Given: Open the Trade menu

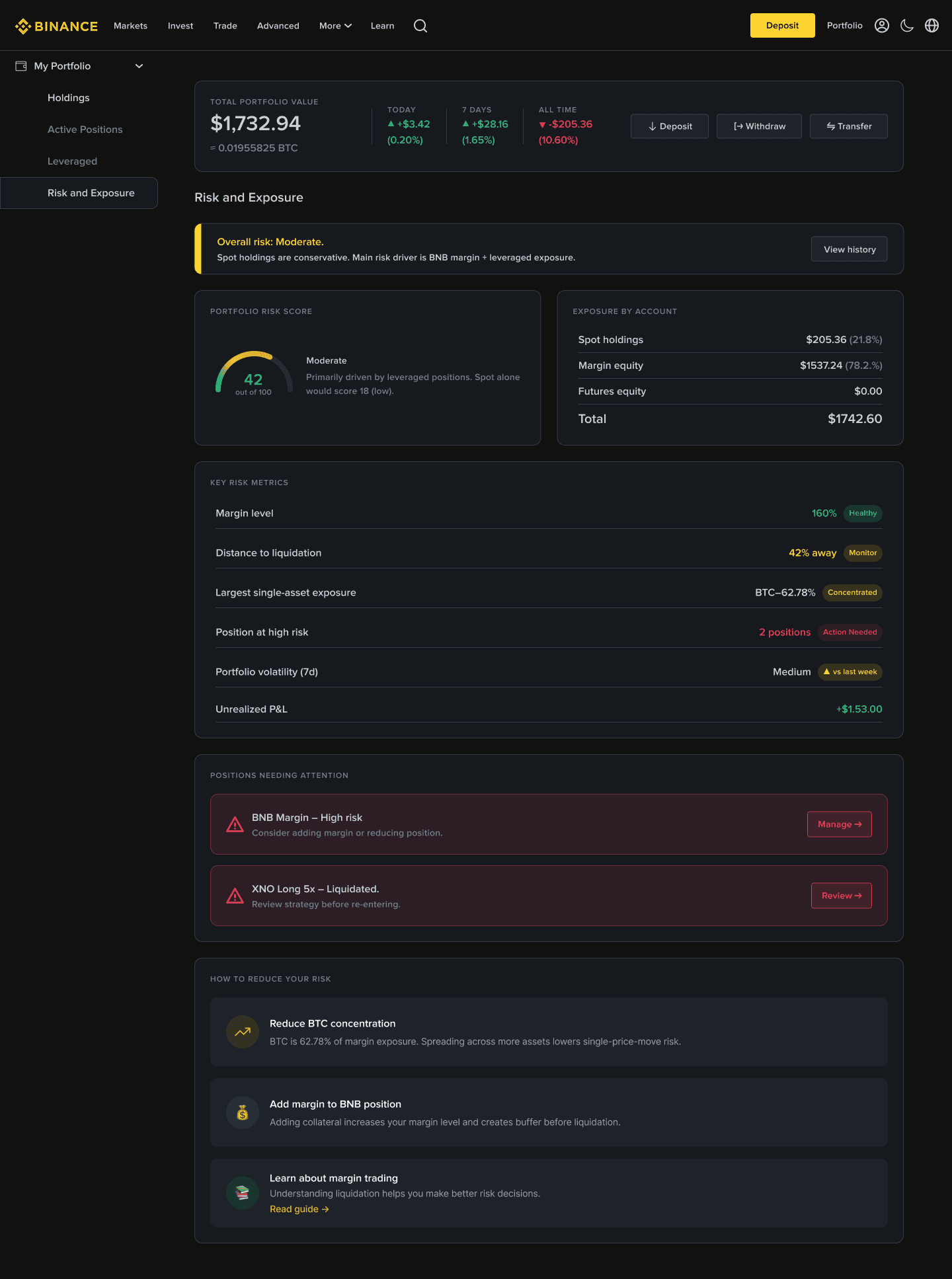Looking at the screenshot, I should pyautogui.click(x=225, y=26).
